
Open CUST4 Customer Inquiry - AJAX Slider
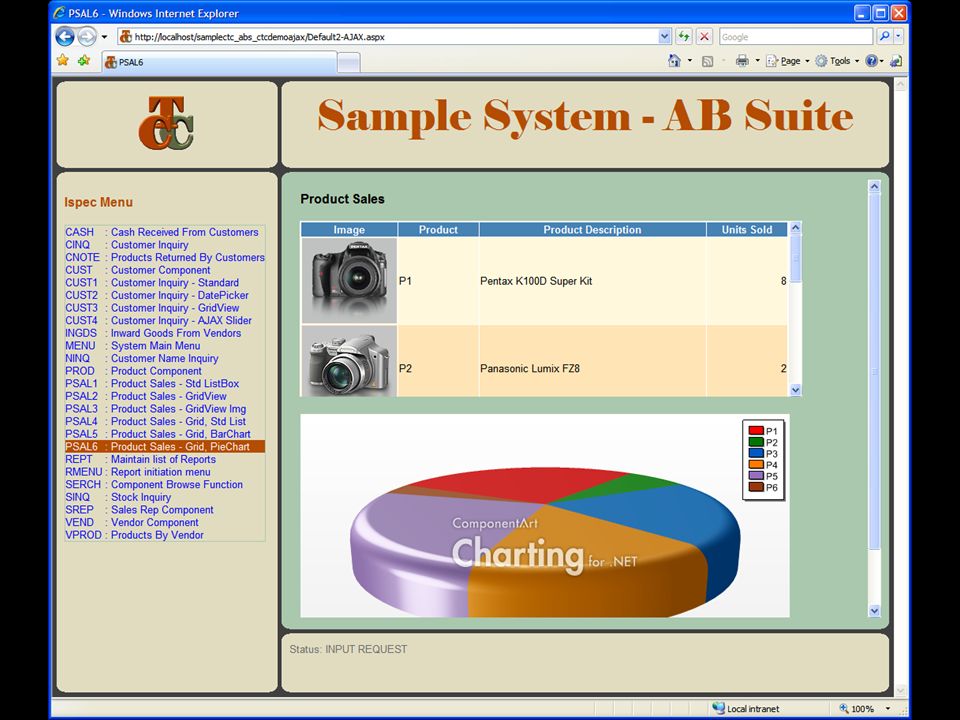click(159, 320)
